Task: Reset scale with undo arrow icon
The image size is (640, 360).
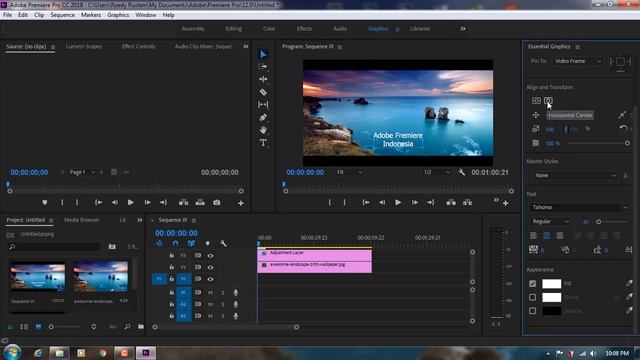Action: (623, 129)
